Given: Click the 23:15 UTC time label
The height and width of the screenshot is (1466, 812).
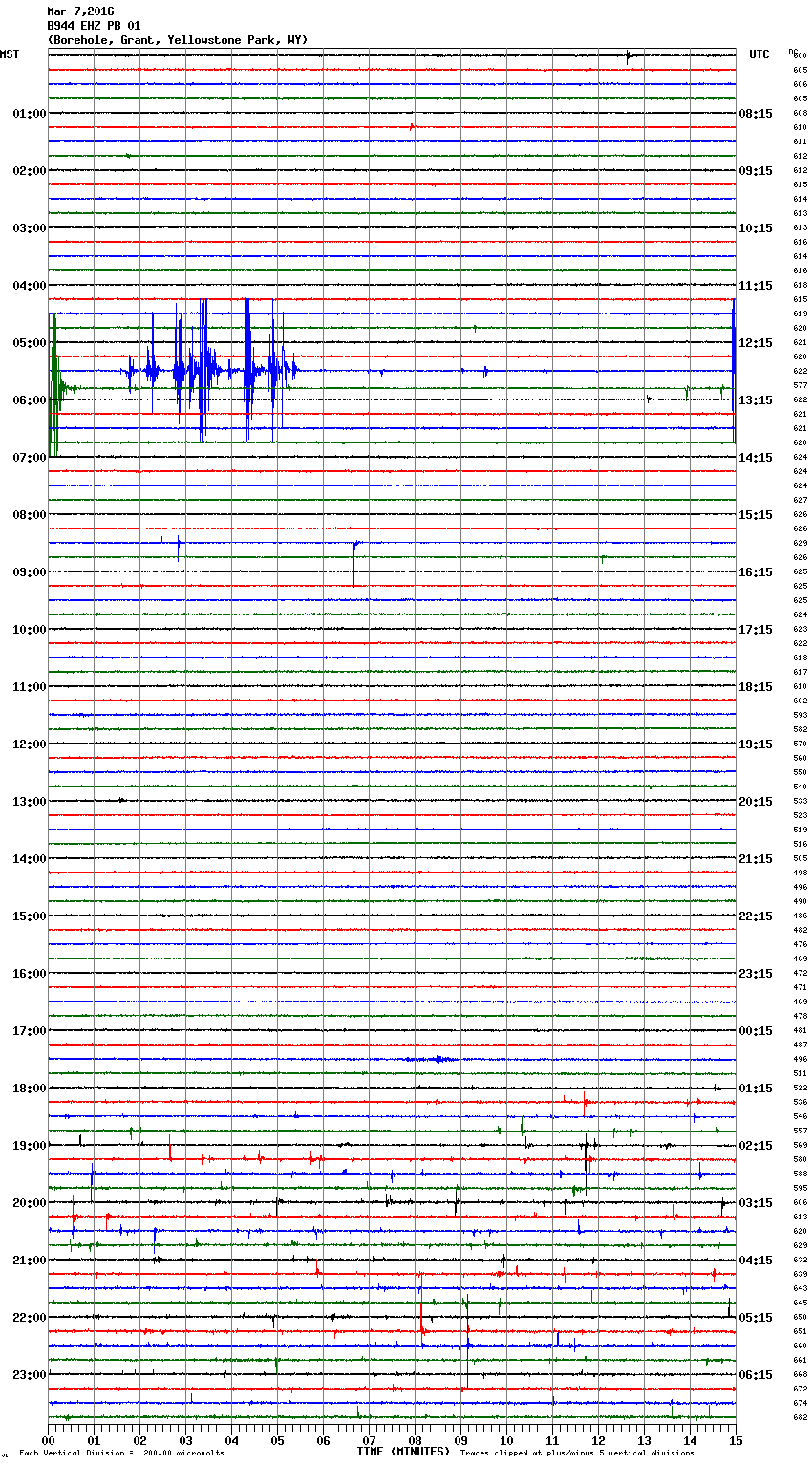Looking at the screenshot, I should 756,974.
